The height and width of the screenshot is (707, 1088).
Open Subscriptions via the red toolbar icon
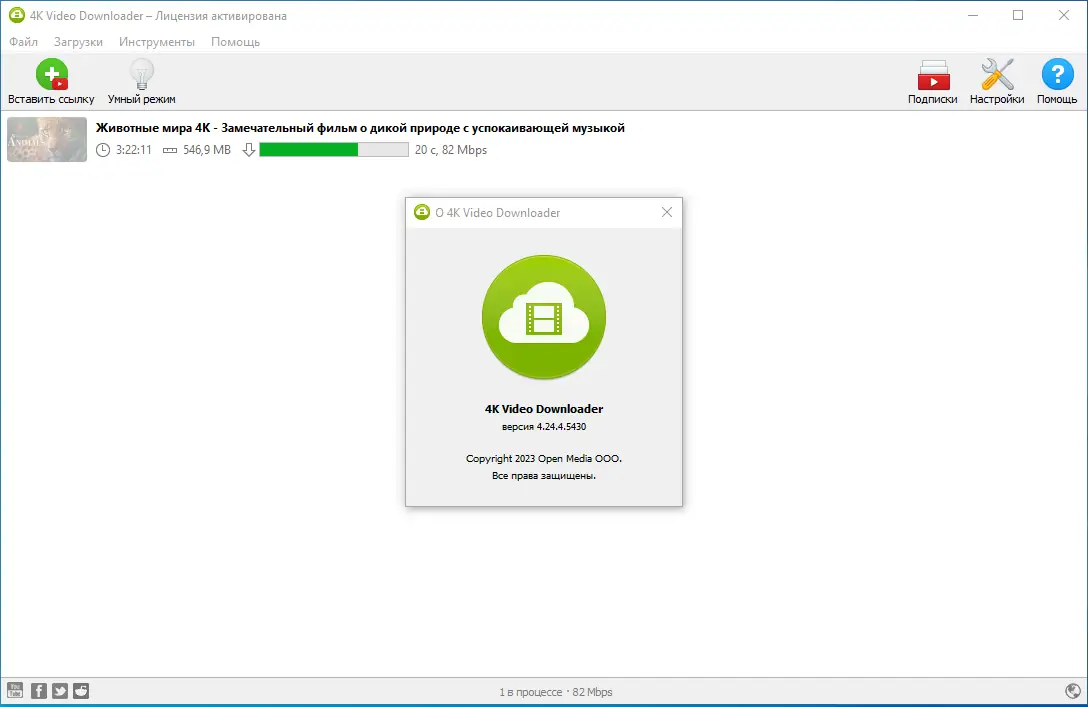[933, 75]
